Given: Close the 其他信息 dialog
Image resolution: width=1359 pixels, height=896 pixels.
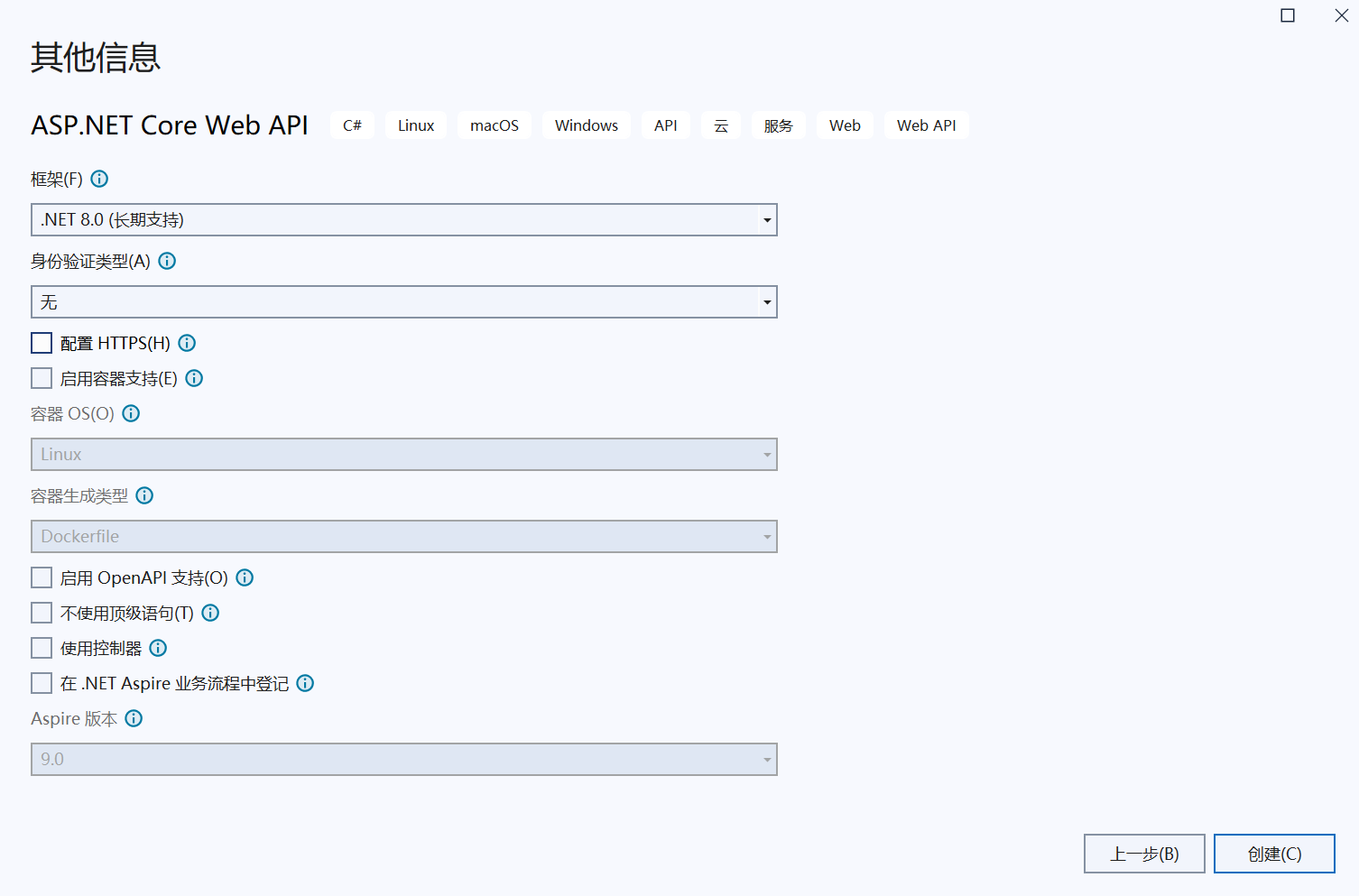Looking at the screenshot, I should tap(1342, 15).
